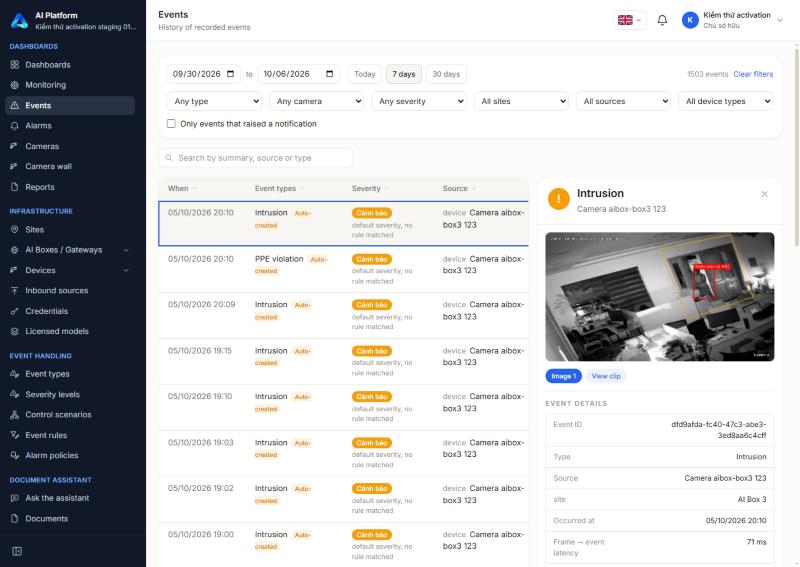This screenshot has width=800, height=567.
Task: Click the Alarms bell icon in sidebar
Action: pyautogui.click(x=15, y=126)
